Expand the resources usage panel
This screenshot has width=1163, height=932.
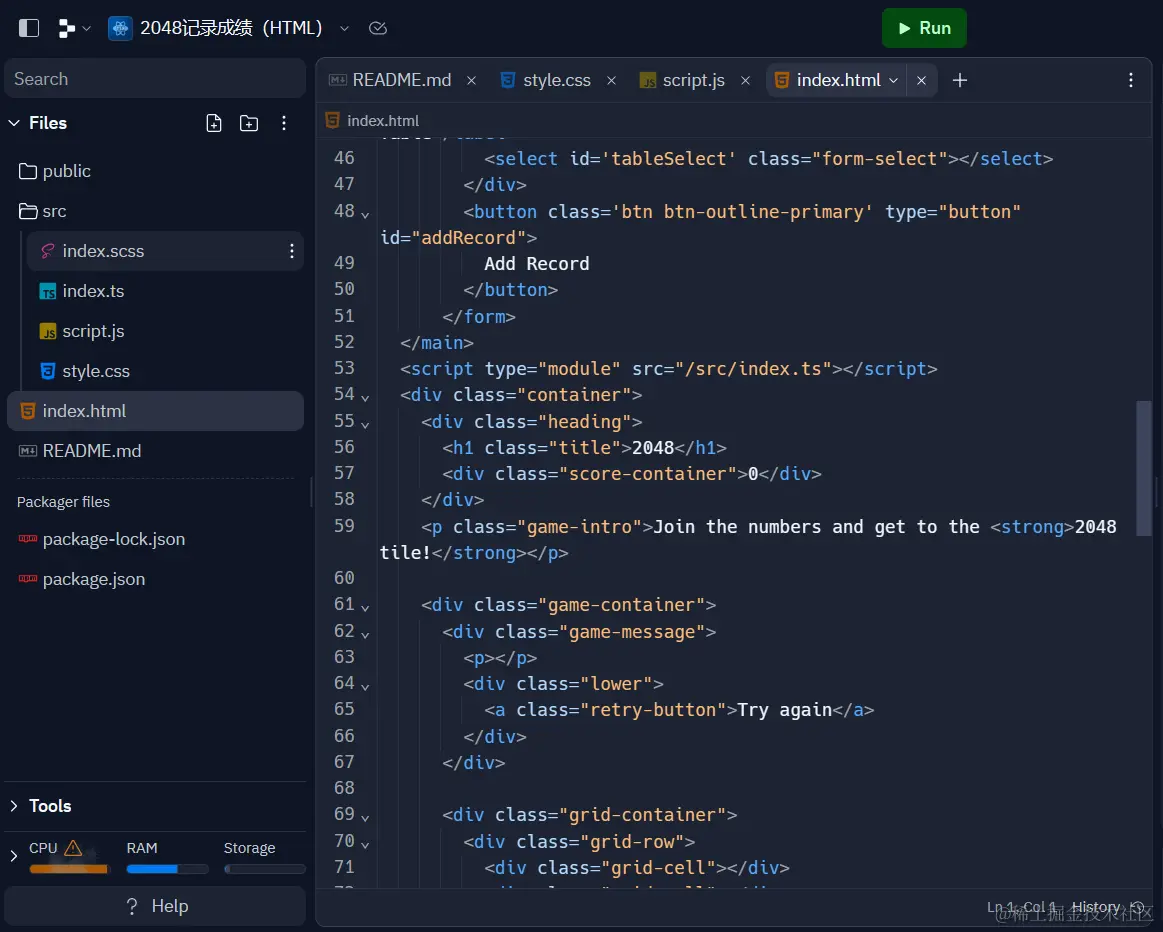14,856
